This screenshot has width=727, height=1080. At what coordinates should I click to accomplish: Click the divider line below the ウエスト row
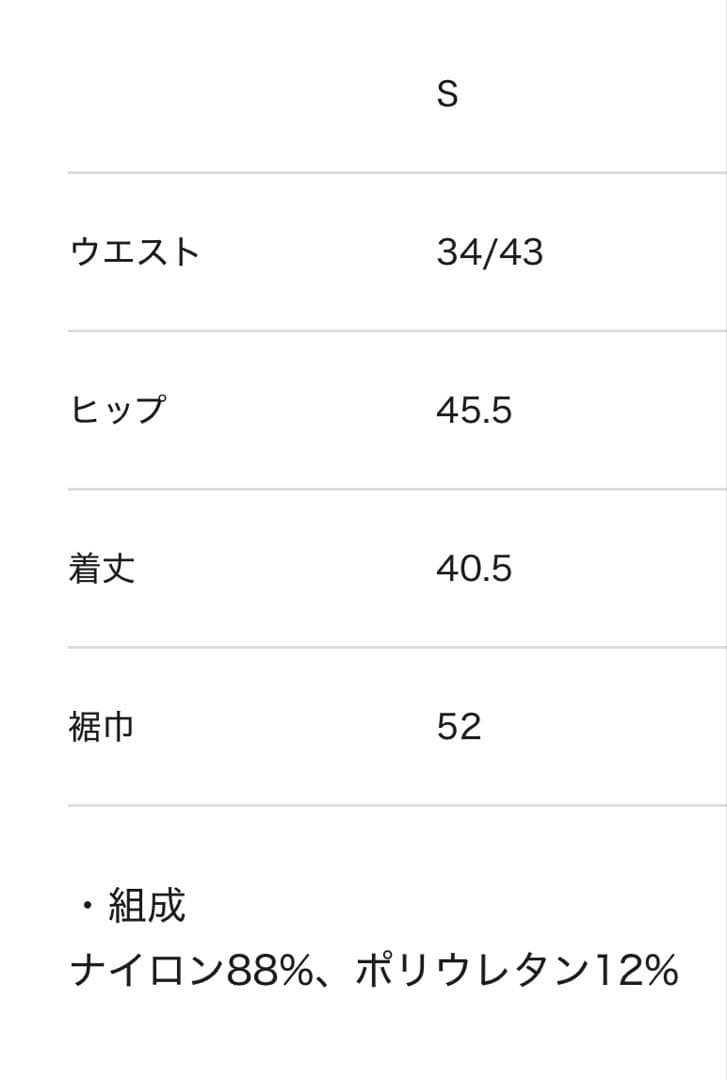(397, 331)
